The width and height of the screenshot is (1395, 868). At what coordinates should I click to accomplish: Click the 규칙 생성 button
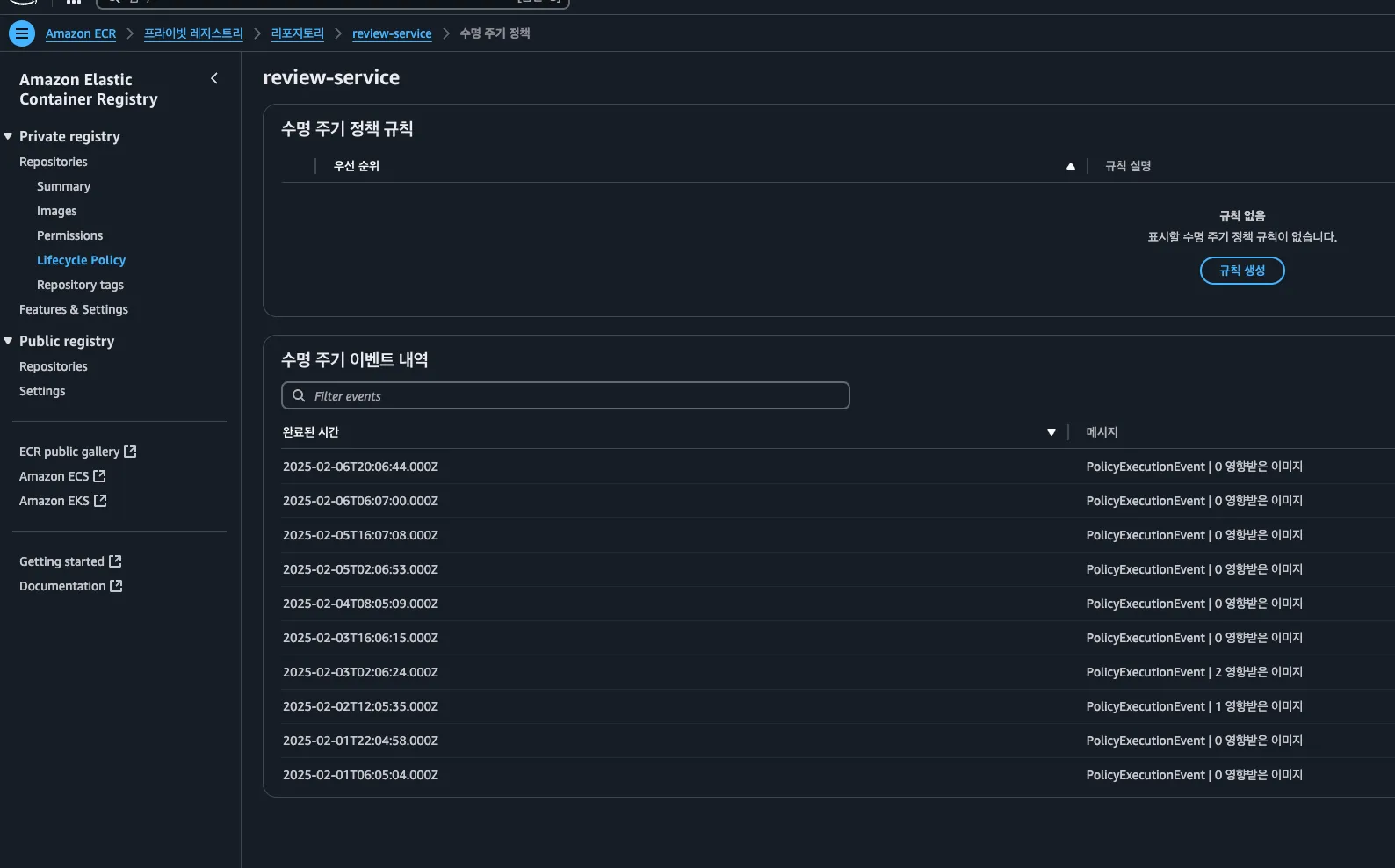(x=1242, y=271)
